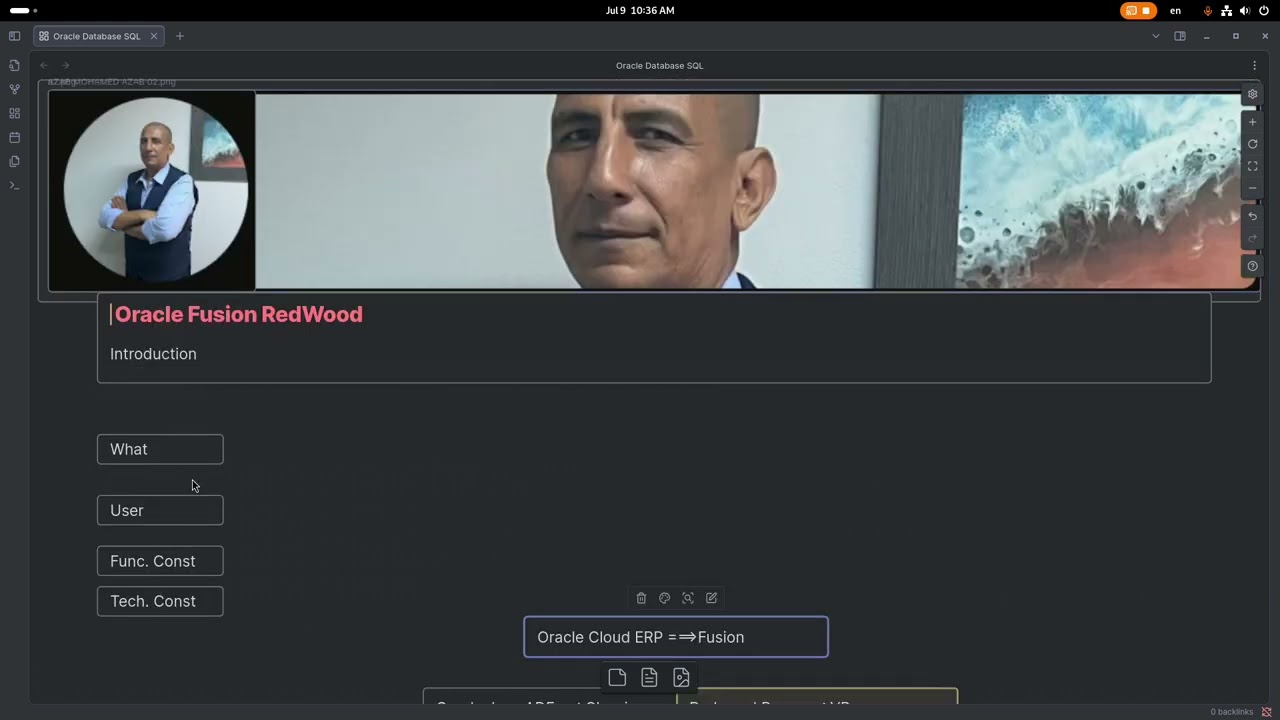Open the network status icon
The image size is (1280, 720).
pyautogui.click(x=1226, y=10)
